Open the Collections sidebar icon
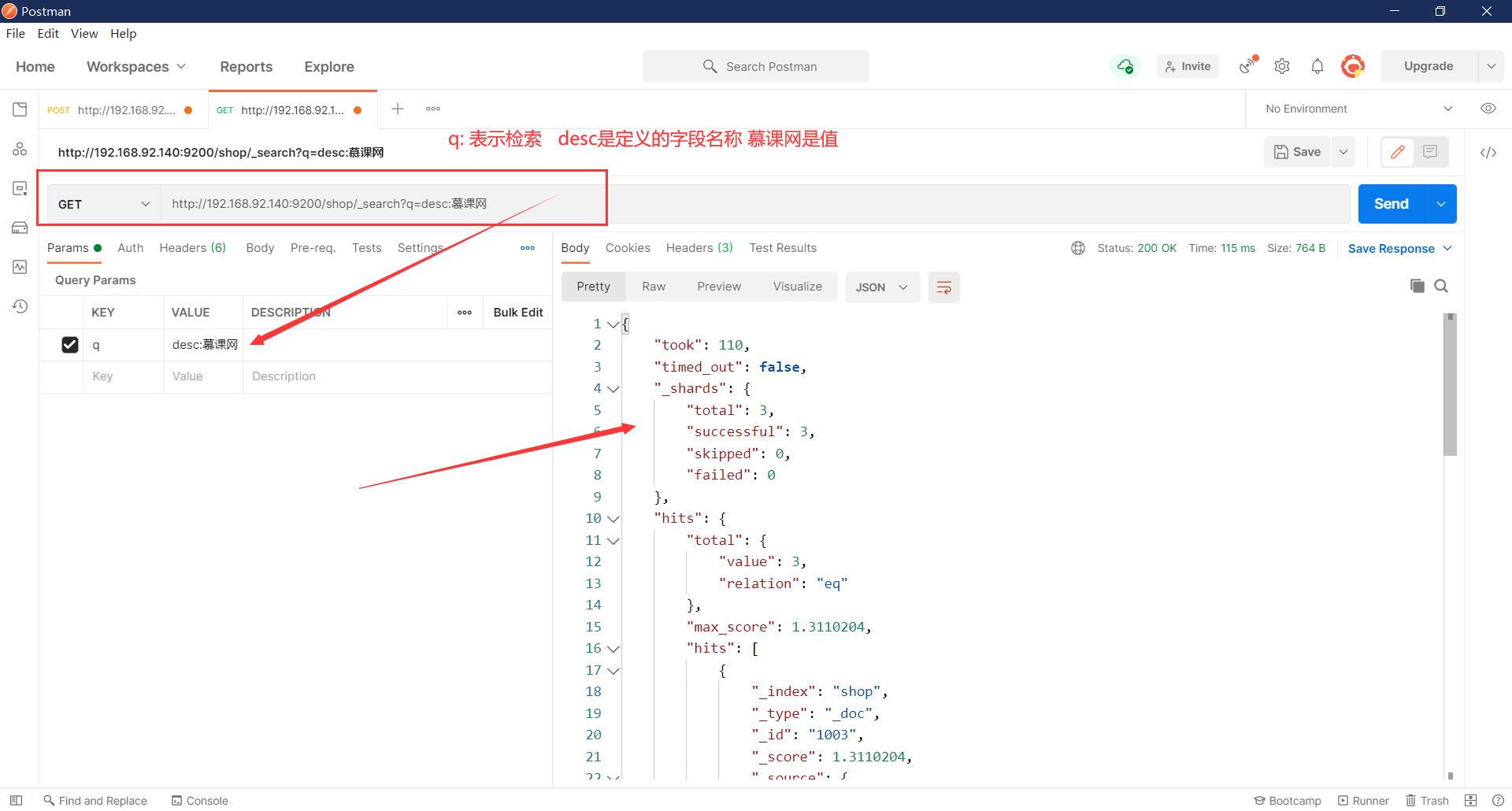 point(20,109)
